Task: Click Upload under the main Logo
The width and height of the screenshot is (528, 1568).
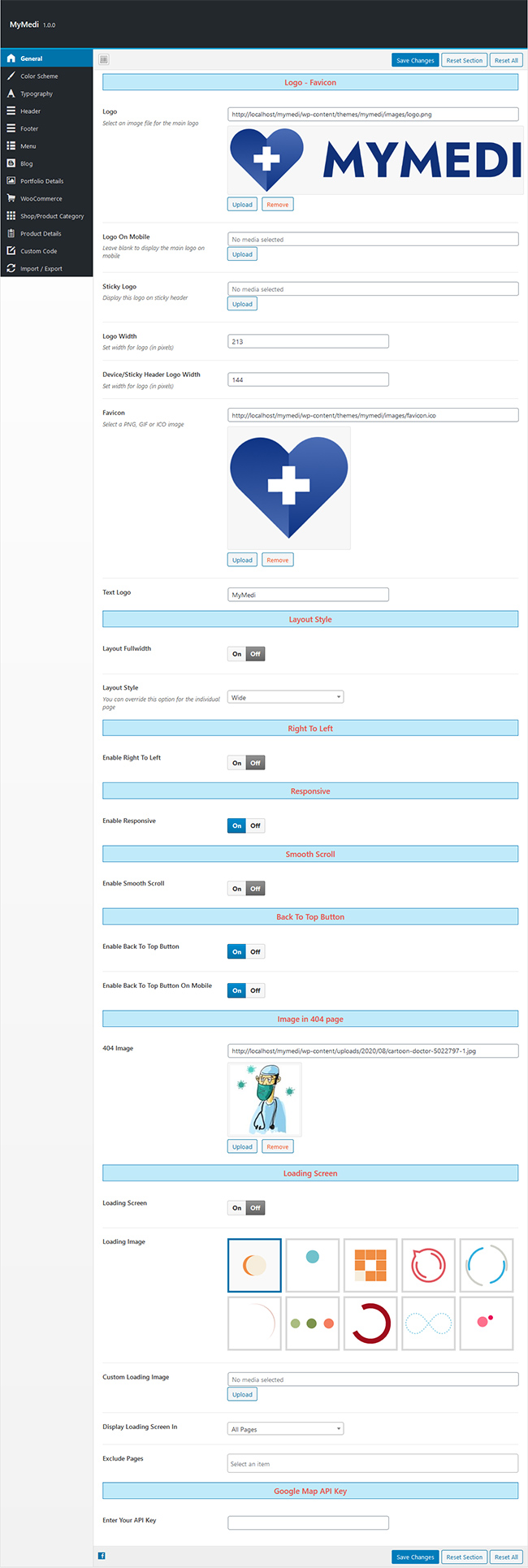Action: [x=242, y=205]
